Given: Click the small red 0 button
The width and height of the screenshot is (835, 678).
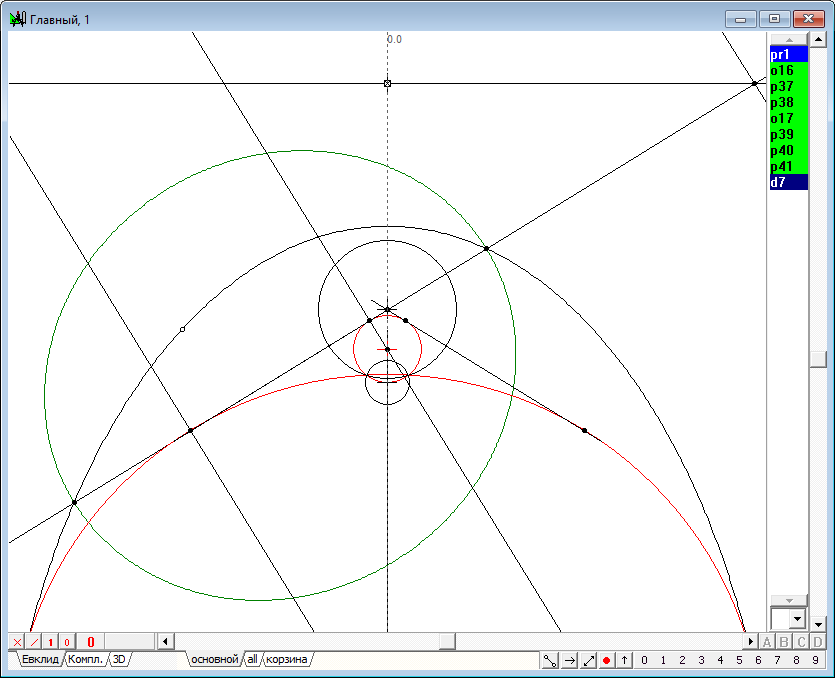Looking at the screenshot, I should (67, 642).
